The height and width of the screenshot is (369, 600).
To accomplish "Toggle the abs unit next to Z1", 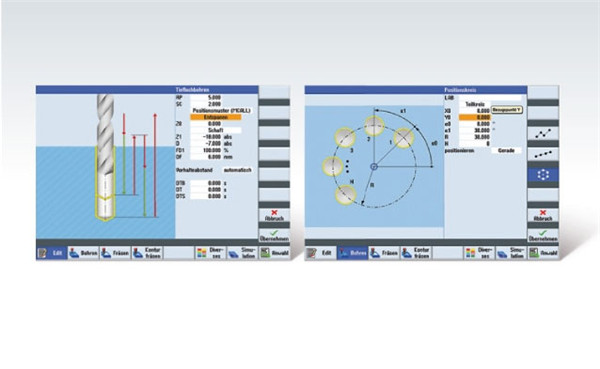I will pyautogui.click(x=228, y=137).
